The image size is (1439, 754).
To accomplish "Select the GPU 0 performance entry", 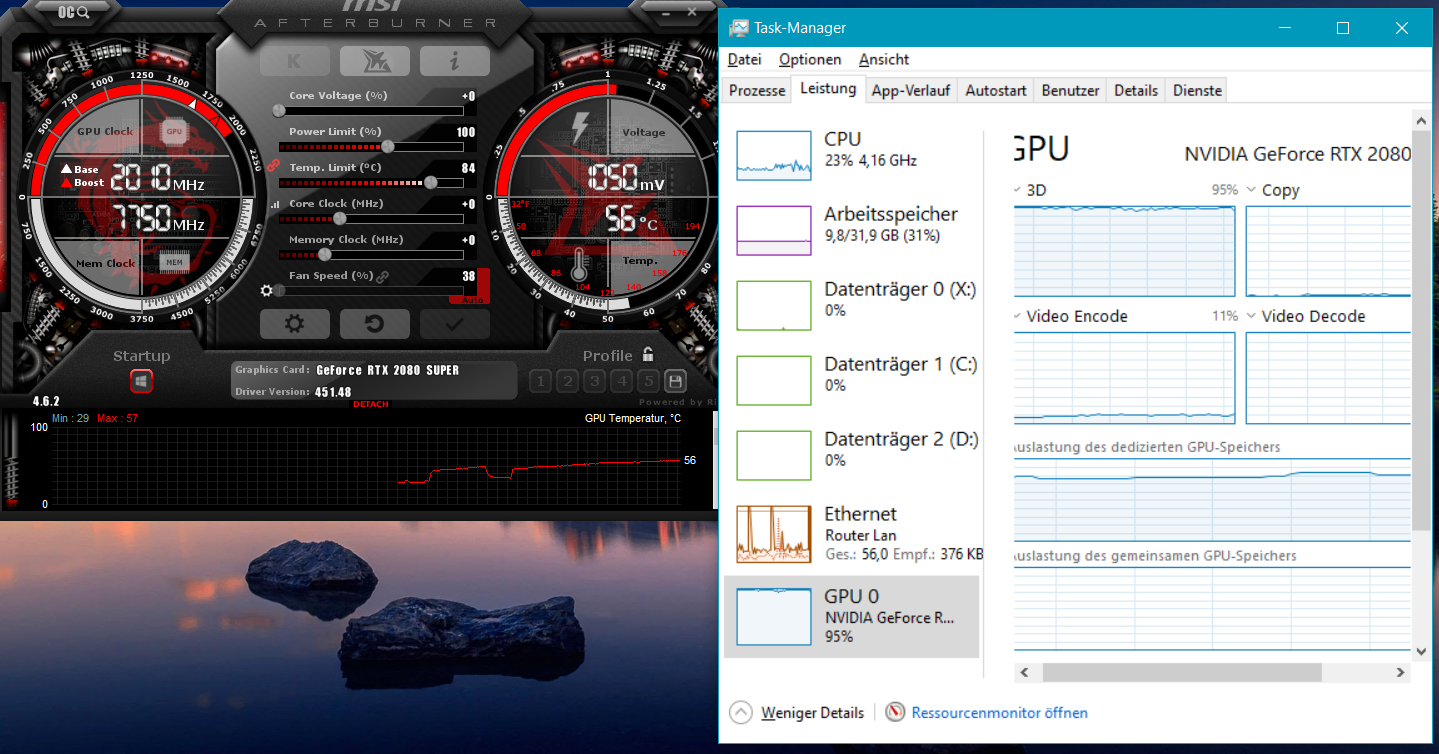I will click(851, 616).
